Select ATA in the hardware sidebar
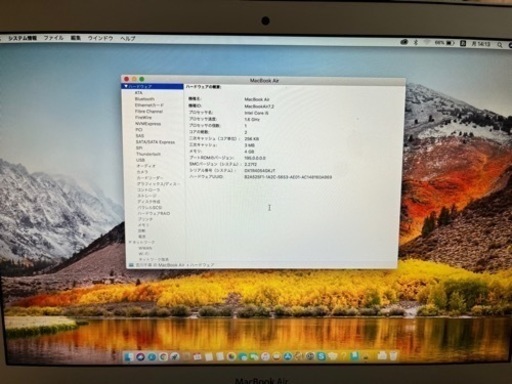The height and width of the screenshot is (384, 512). (x=139, y=93)
